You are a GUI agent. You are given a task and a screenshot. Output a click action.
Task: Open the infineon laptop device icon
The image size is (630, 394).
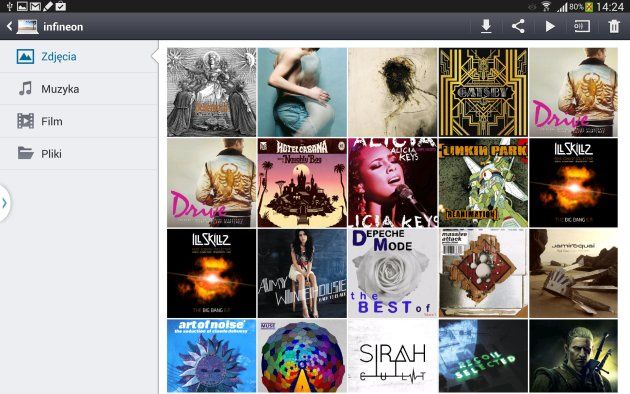[27, 27]
